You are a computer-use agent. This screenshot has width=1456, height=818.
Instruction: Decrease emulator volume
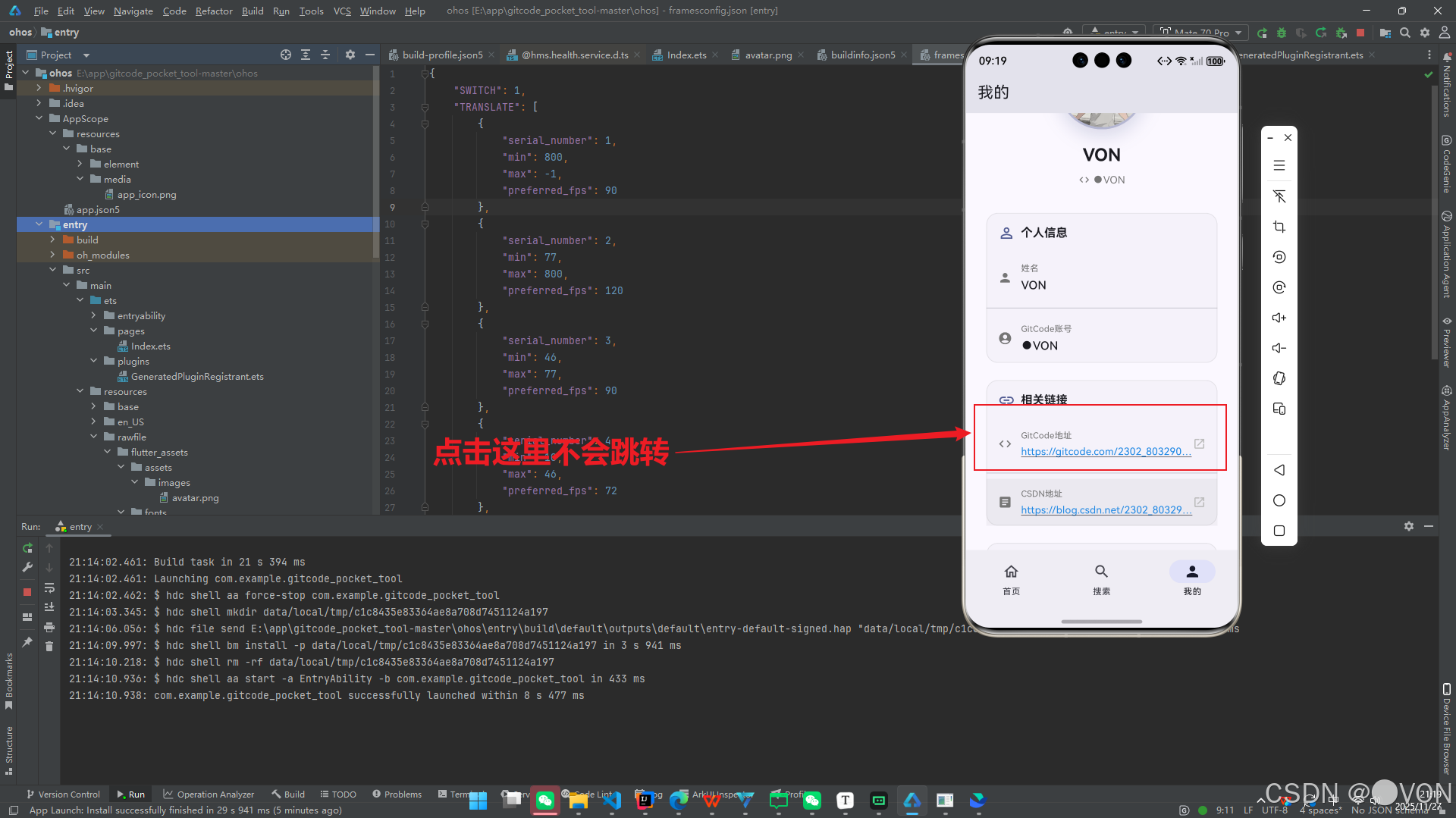[x=1279, y=348]
